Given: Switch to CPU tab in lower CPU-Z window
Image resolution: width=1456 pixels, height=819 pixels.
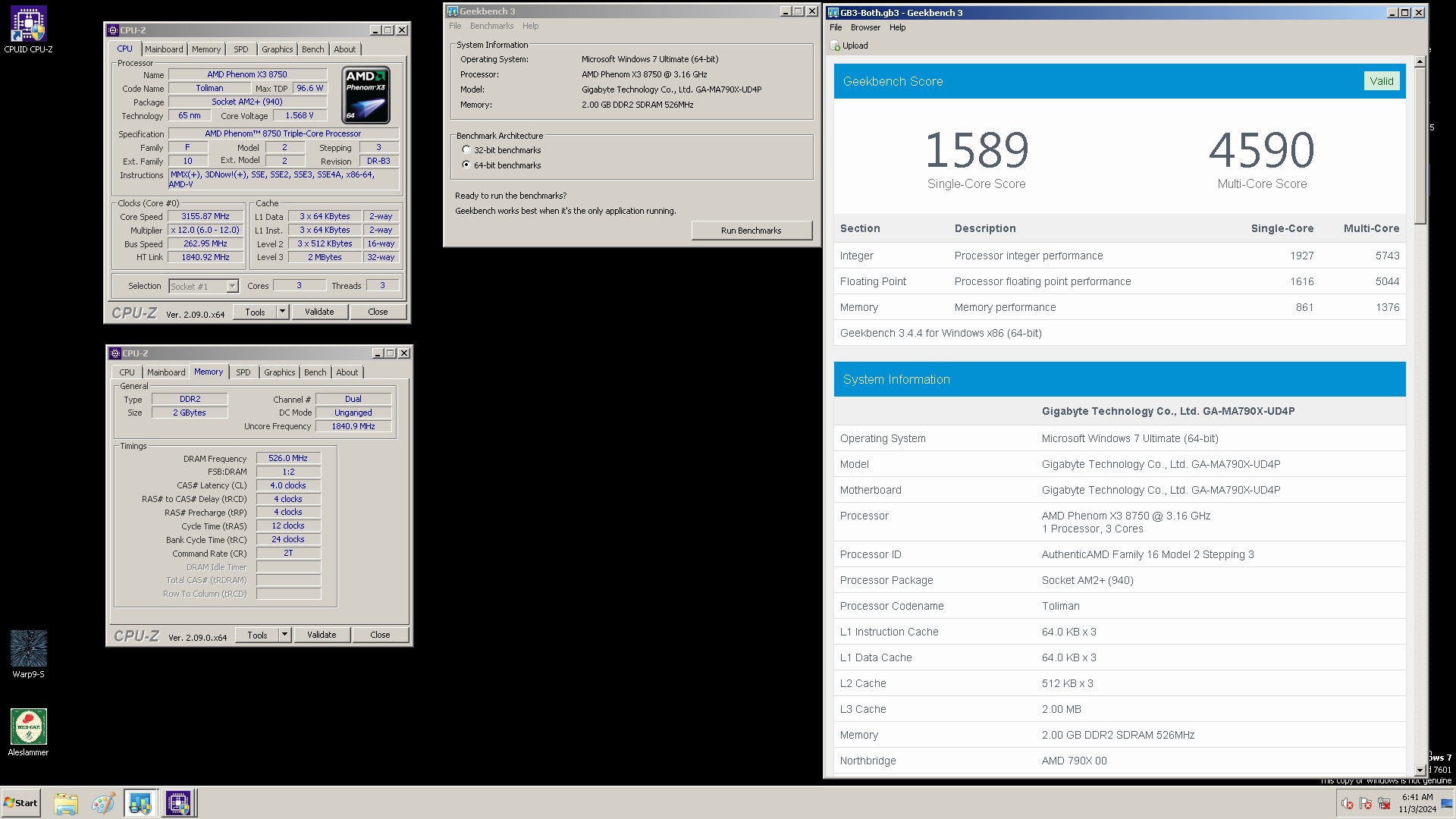Looking at the screenshot, I should tap(127, 372).
